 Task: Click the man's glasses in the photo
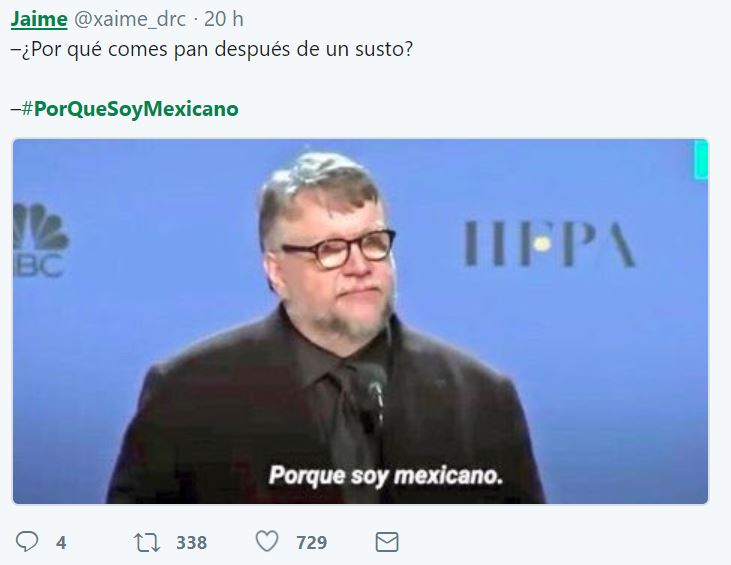(339, 248)
